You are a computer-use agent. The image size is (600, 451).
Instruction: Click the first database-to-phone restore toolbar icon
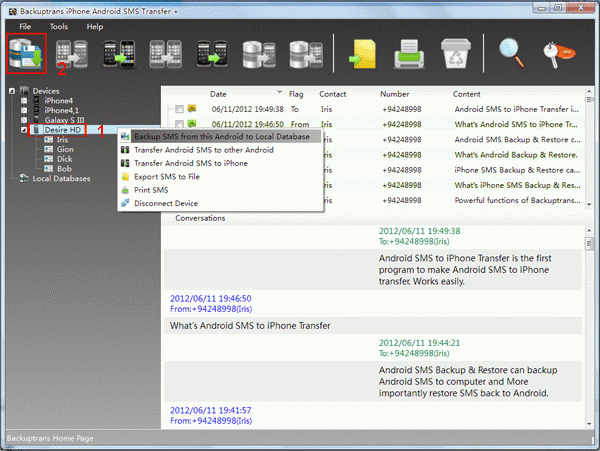point(259,54)
